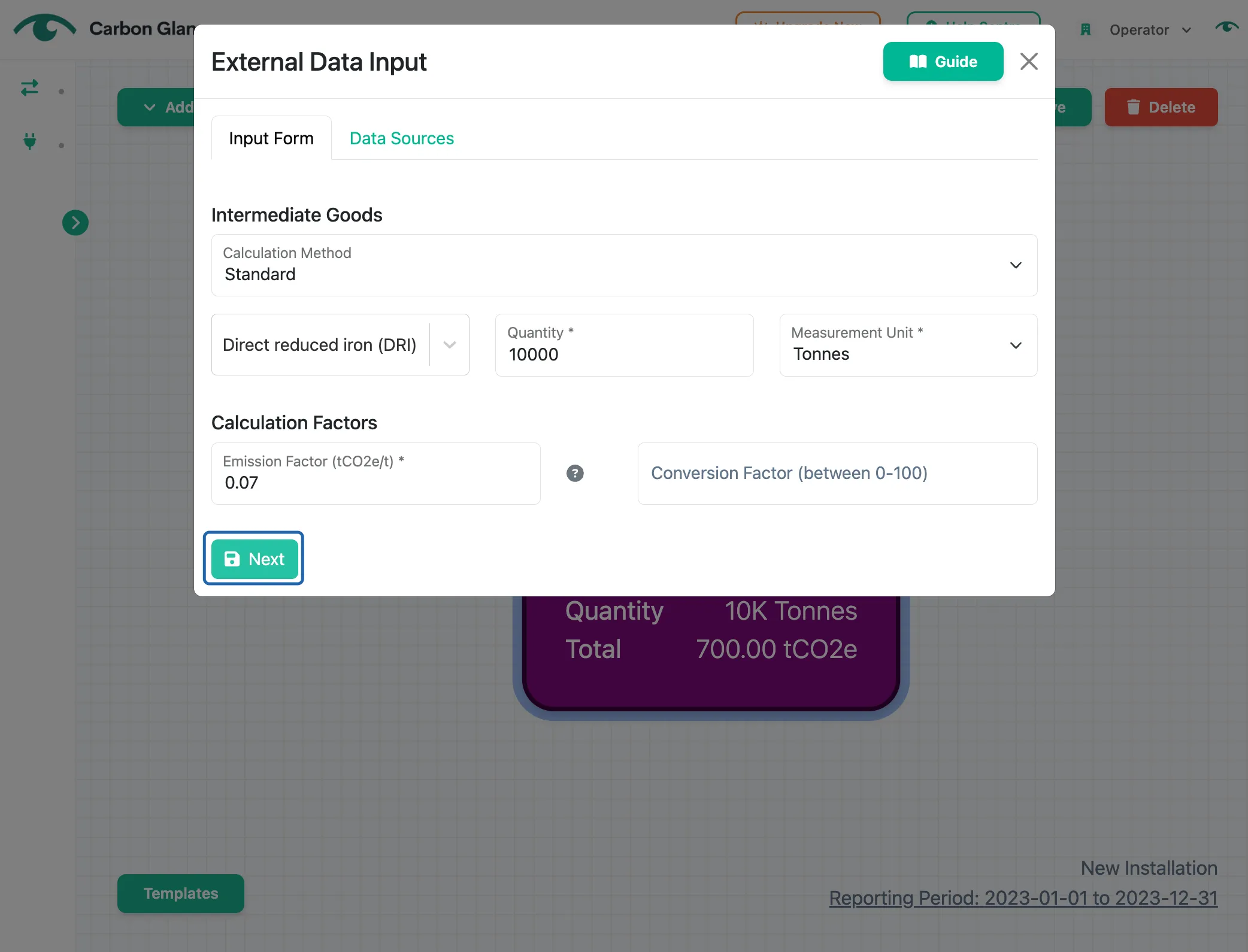Click the Carbon Glance eye logo
The height and width of the screenshot is (952, 1248).
pos(45,28)
